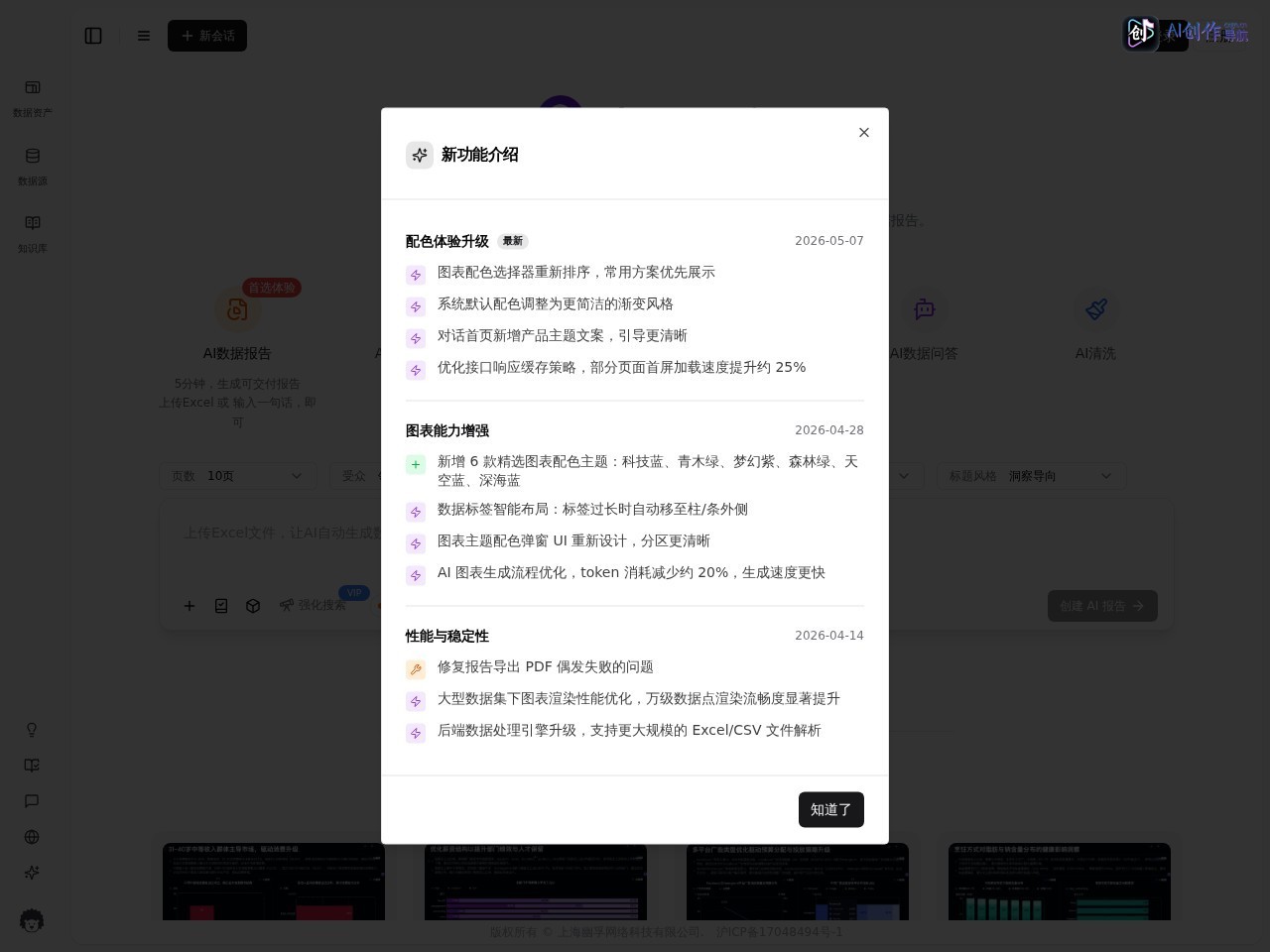Click the bolt icon beside 数据标签智能布局
This screenshot has height=952, width=1270.
click(416, 512)
